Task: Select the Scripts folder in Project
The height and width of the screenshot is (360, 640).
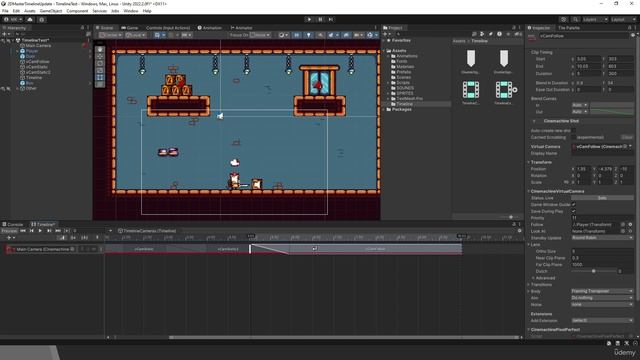Action: (x=403, y=82)
